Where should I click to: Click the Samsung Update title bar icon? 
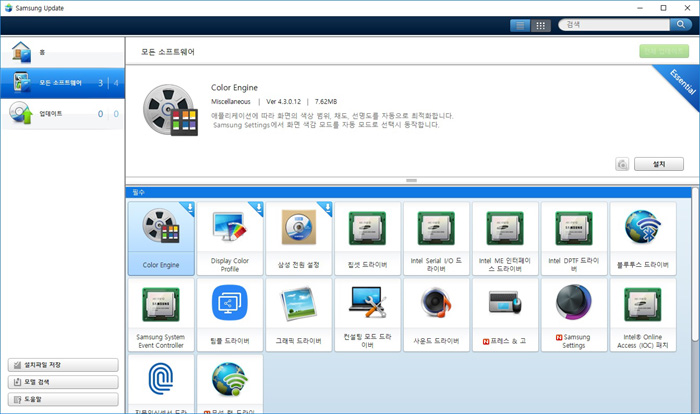click(8, 8)
